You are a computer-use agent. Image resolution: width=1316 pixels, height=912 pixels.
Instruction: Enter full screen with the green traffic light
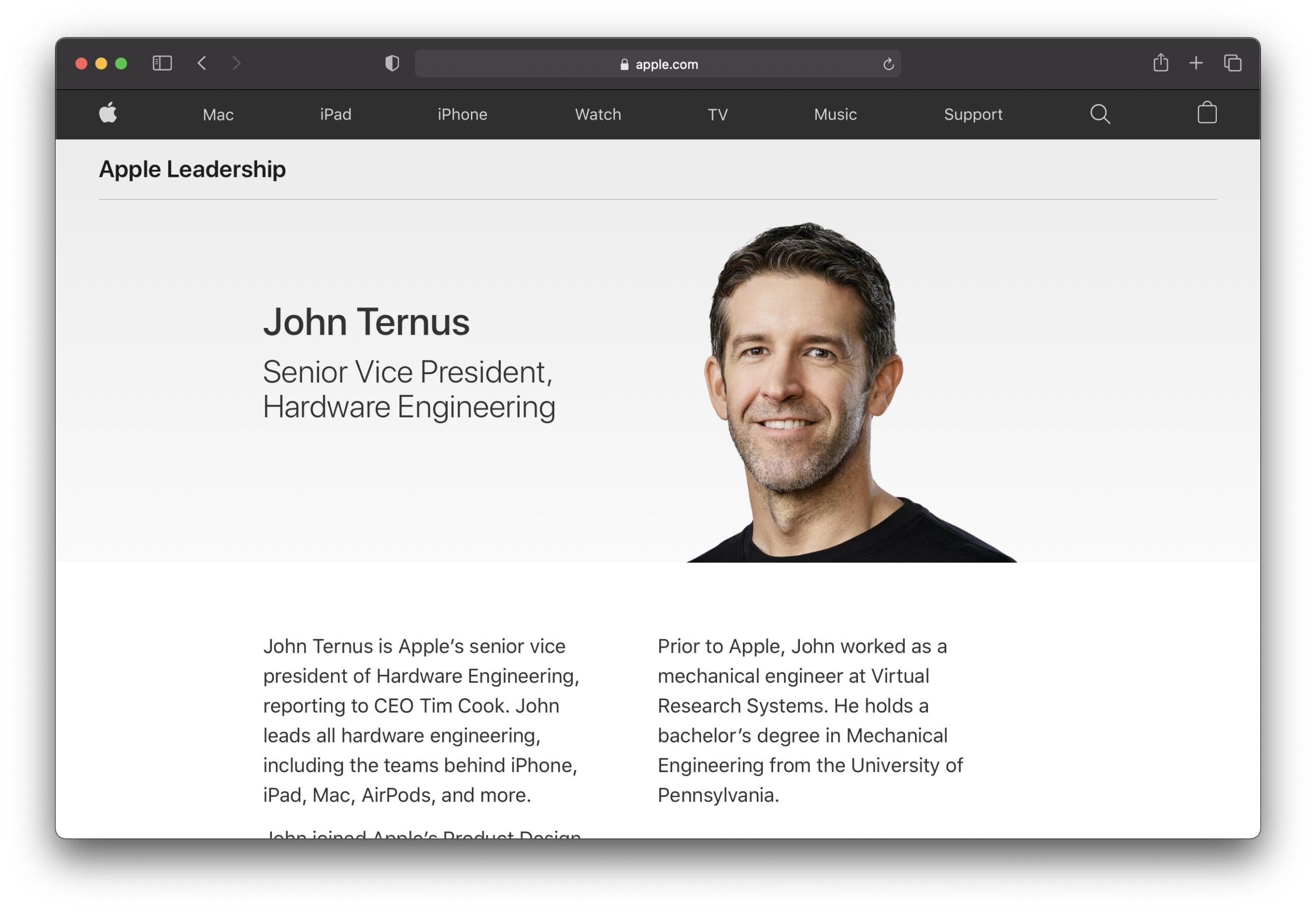121,63
